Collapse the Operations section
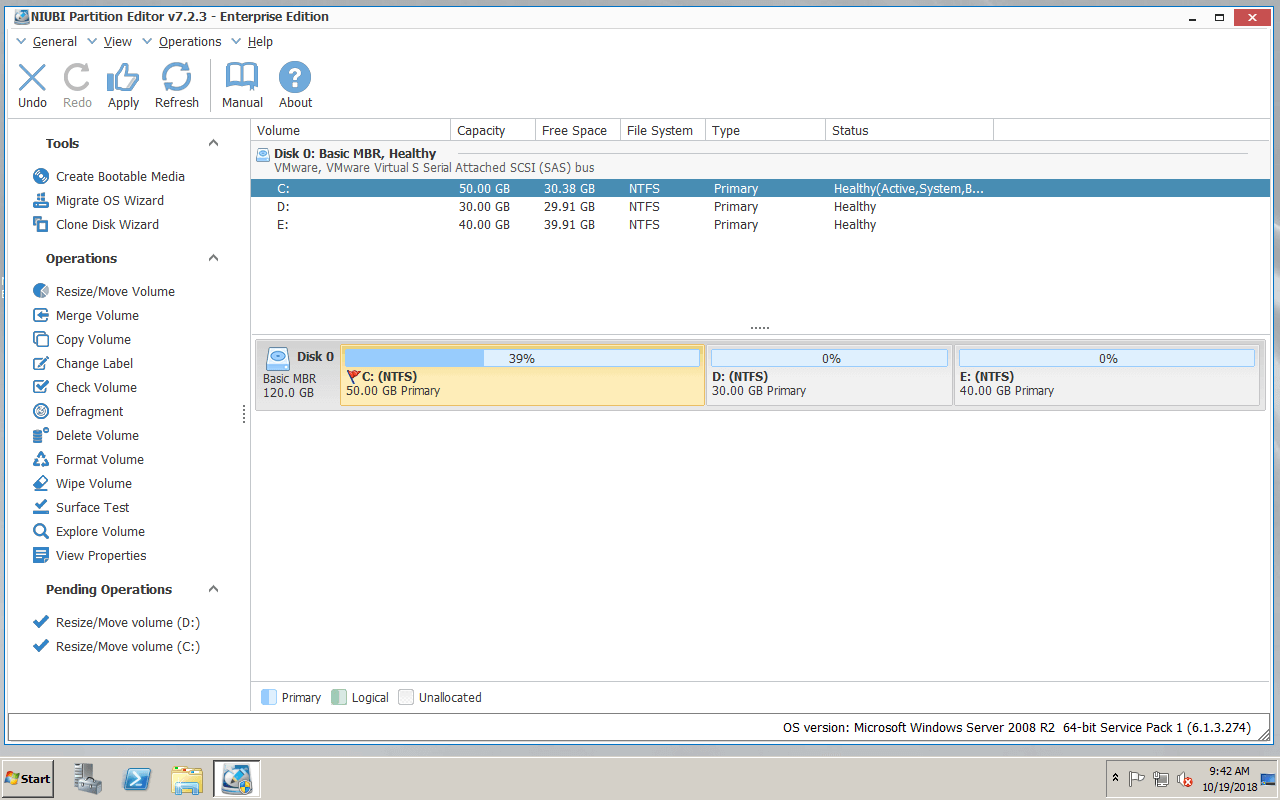1280x800 pixels. coord(213,258)
